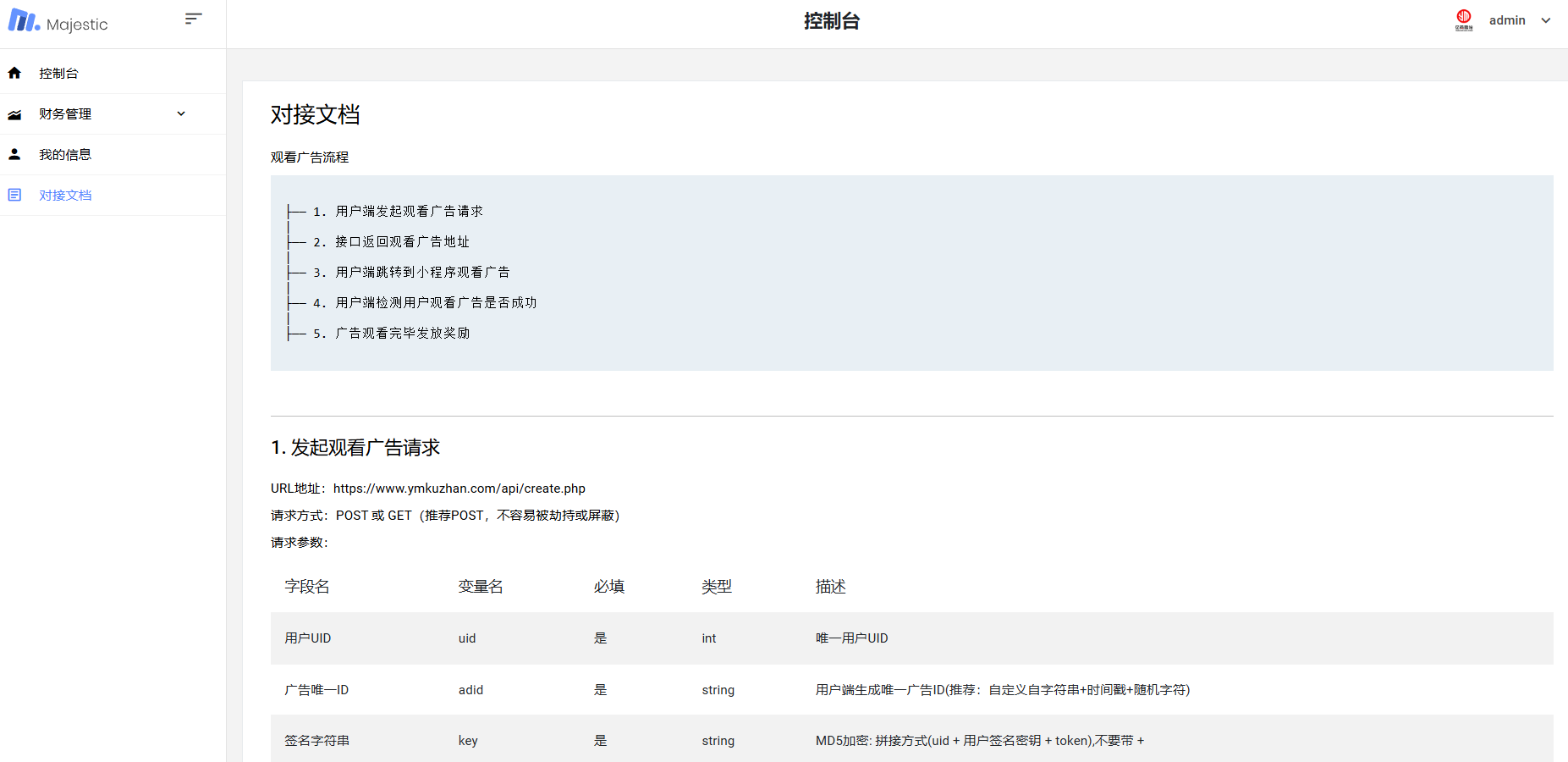Image resolution: width=1568 pixels, height=762 pixels.
Task: Open the admin user dropdown arrow
Action: coord(1546,20)
